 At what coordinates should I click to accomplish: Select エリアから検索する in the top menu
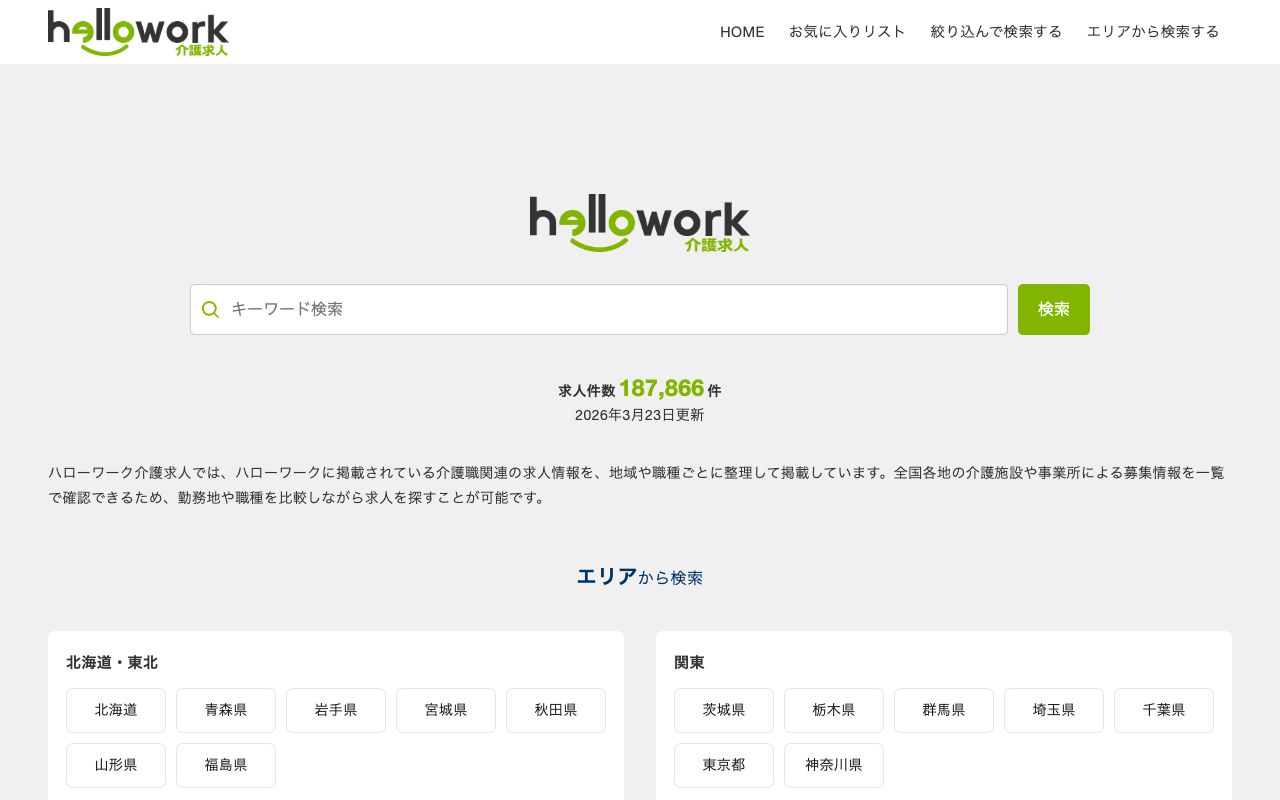click(1153, 32)
